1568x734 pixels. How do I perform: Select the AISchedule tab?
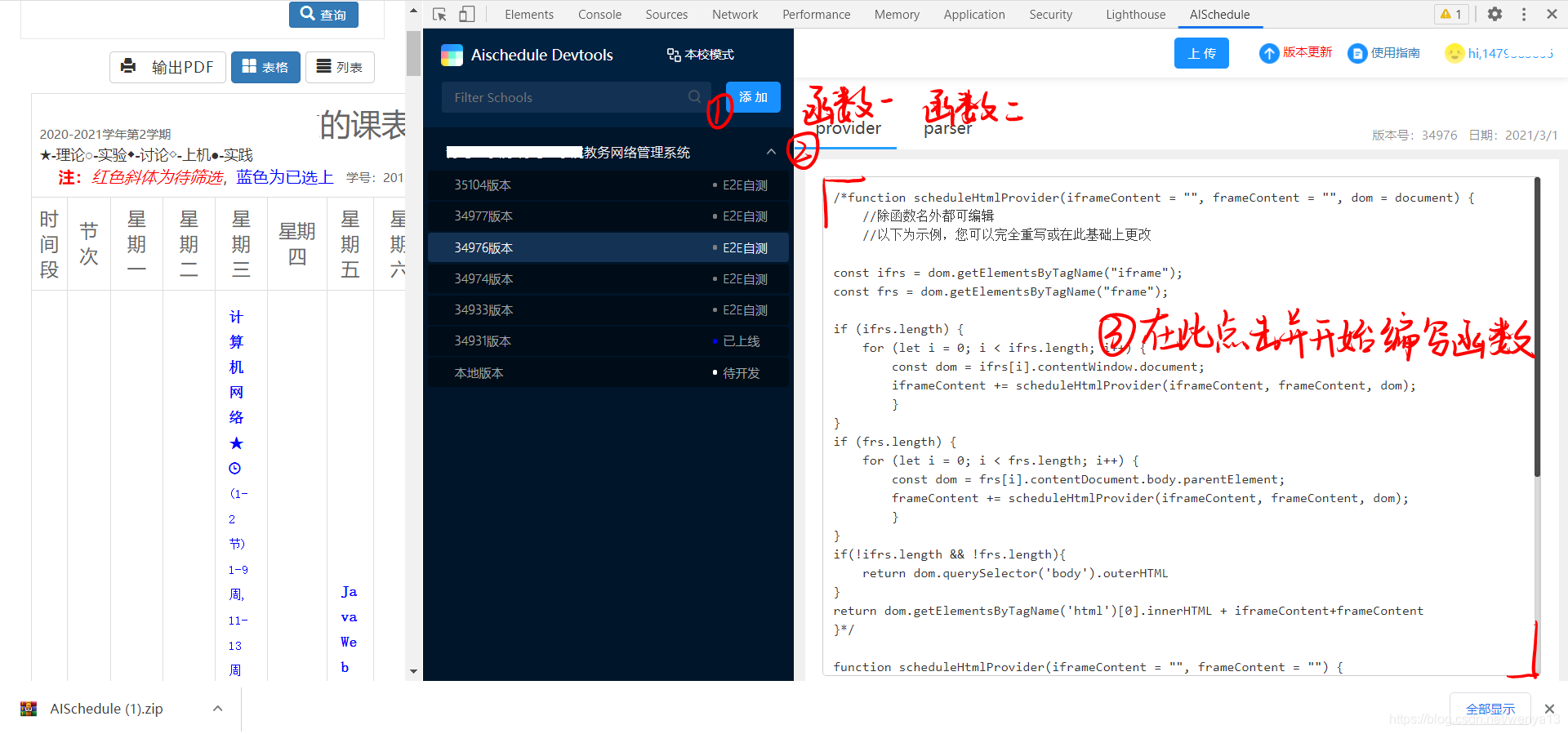coord(1219,14)
